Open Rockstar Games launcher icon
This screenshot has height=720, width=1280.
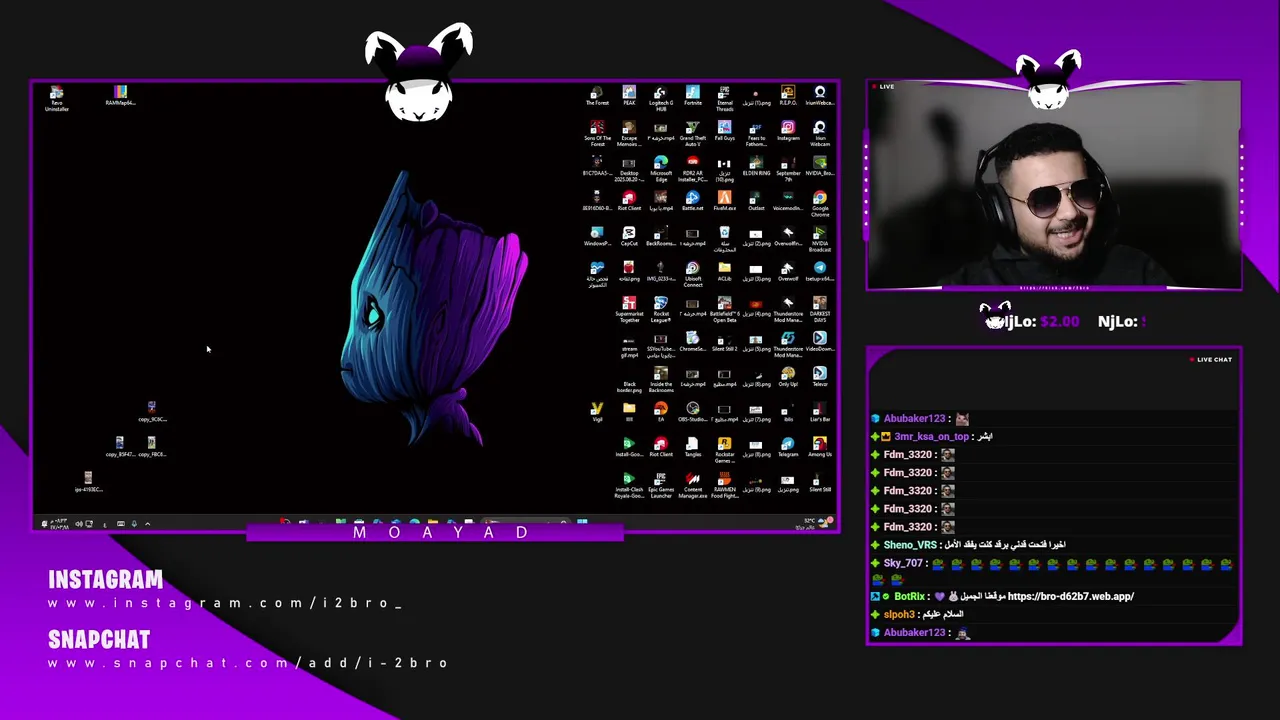724,450
